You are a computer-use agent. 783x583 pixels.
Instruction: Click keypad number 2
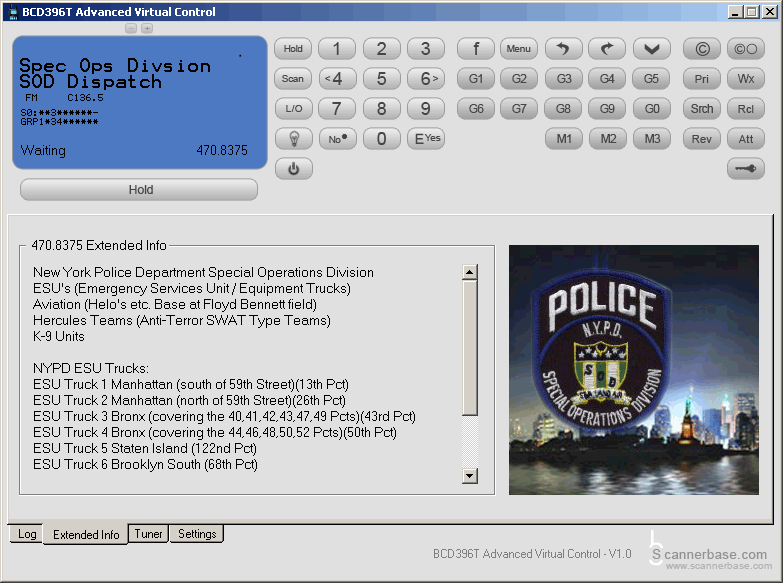[382, 48]
